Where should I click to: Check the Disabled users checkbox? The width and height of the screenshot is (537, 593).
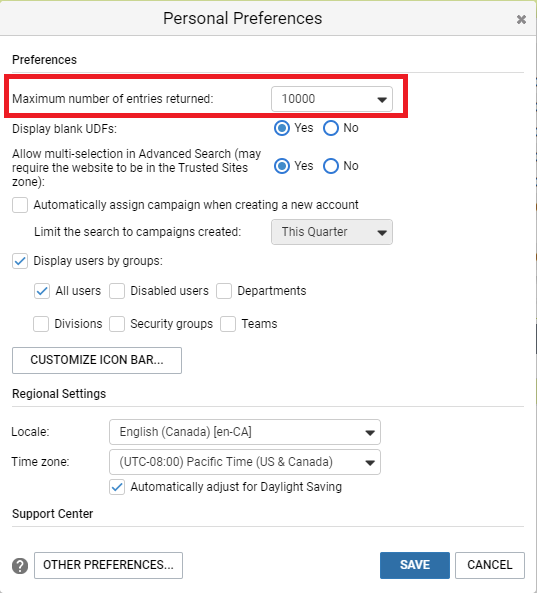coord(117,291)
